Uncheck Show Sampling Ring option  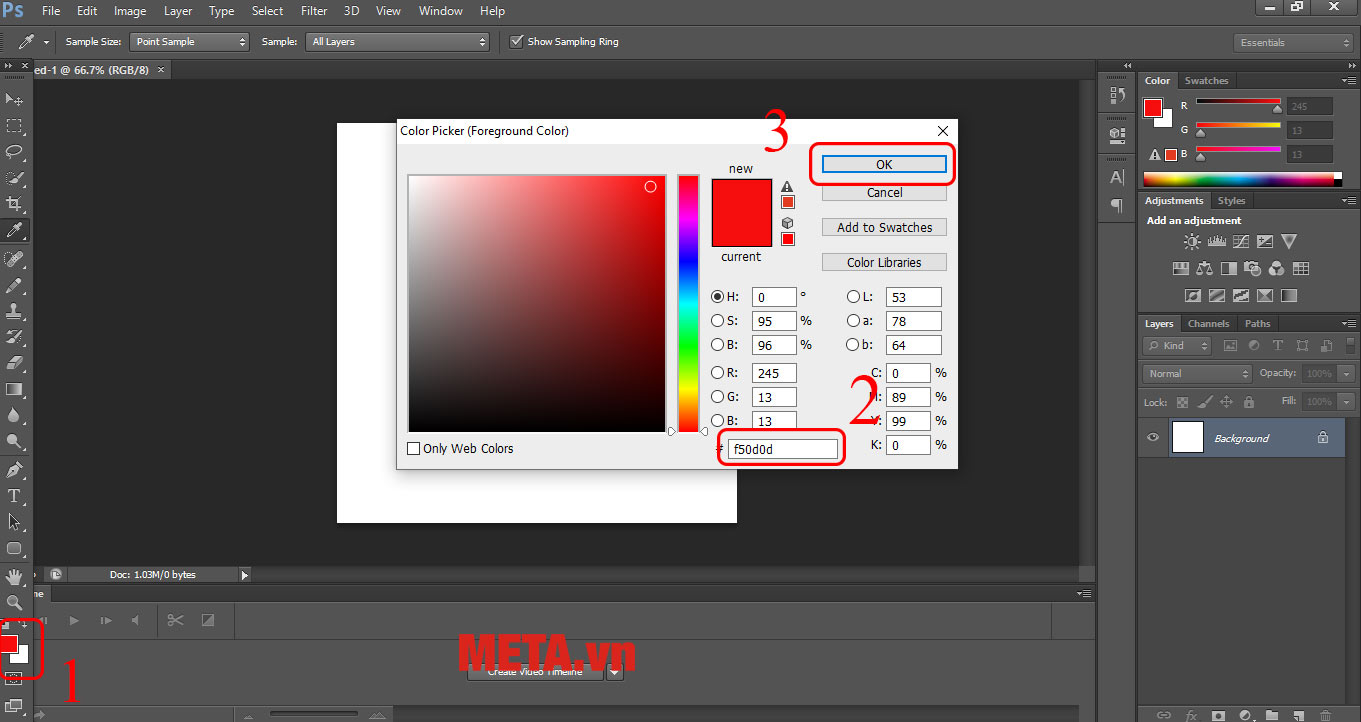pyautogui.click(x=517, y=42)
